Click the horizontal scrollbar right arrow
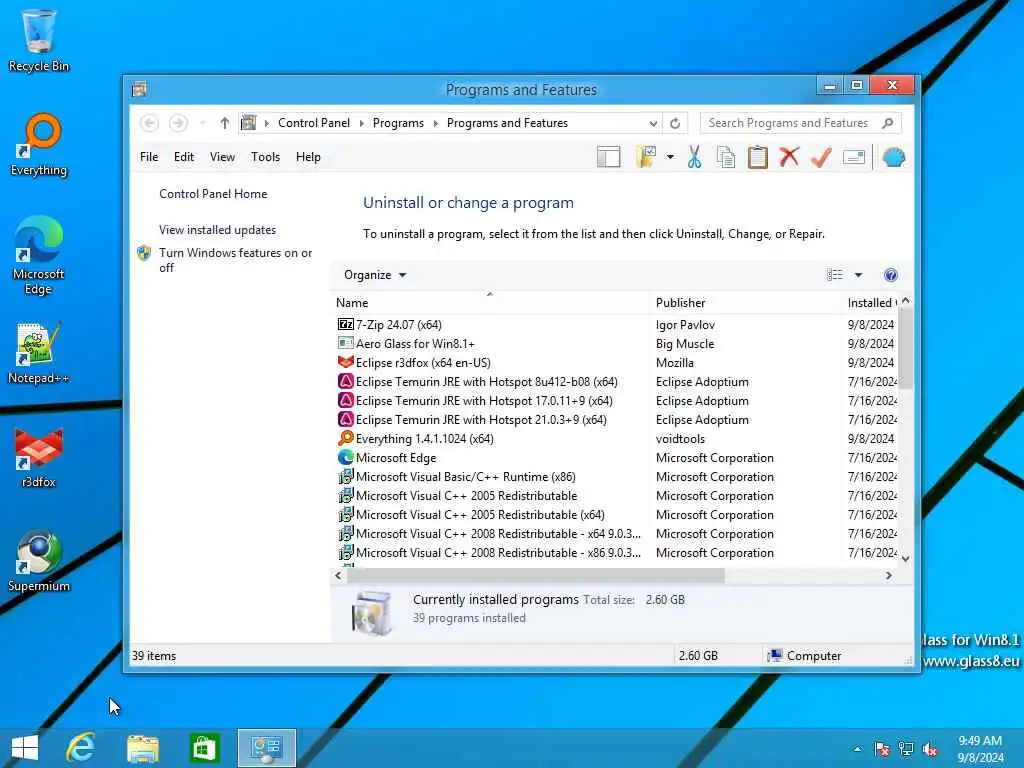The image size is (1024, 768). pos(888,575)
